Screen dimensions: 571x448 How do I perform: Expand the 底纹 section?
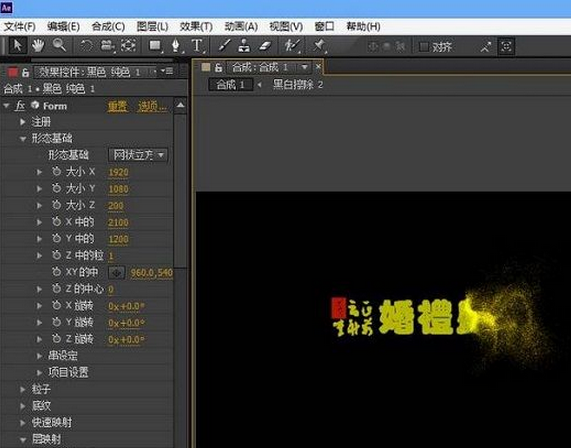23,406
